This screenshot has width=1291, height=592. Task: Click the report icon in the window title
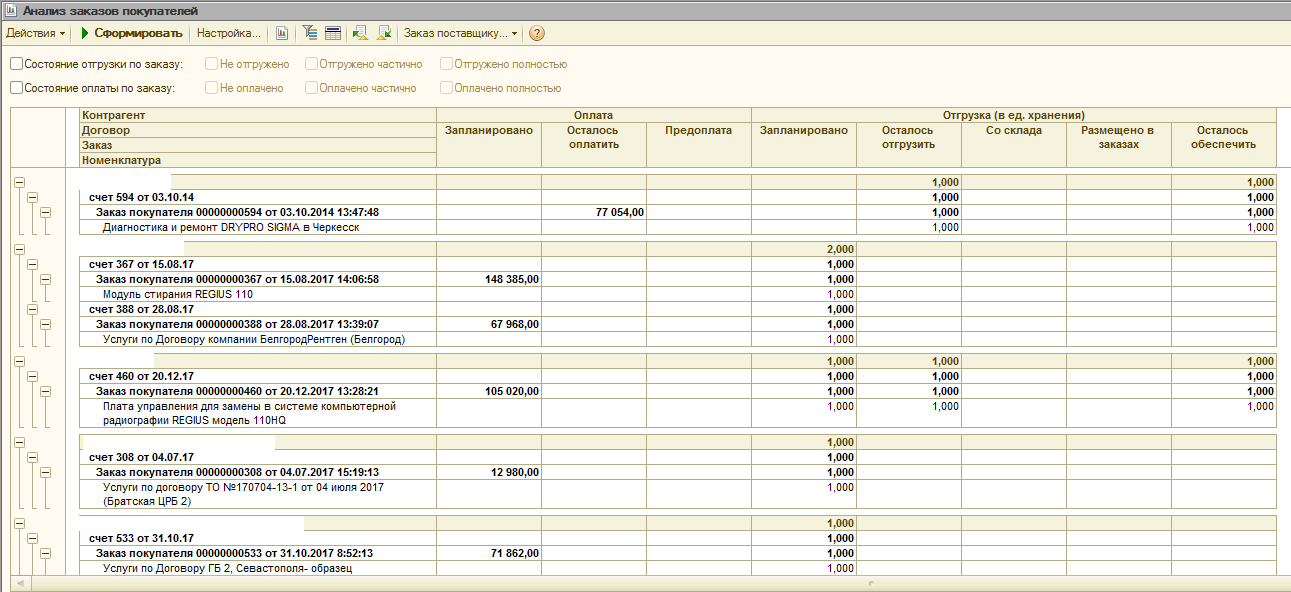[11, 11]
